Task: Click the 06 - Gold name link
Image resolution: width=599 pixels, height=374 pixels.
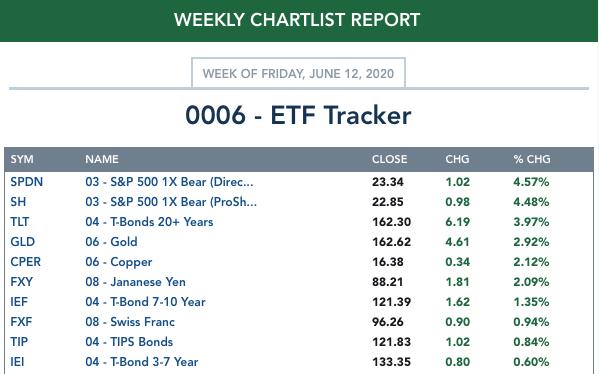Action: [x=111, y=242]
